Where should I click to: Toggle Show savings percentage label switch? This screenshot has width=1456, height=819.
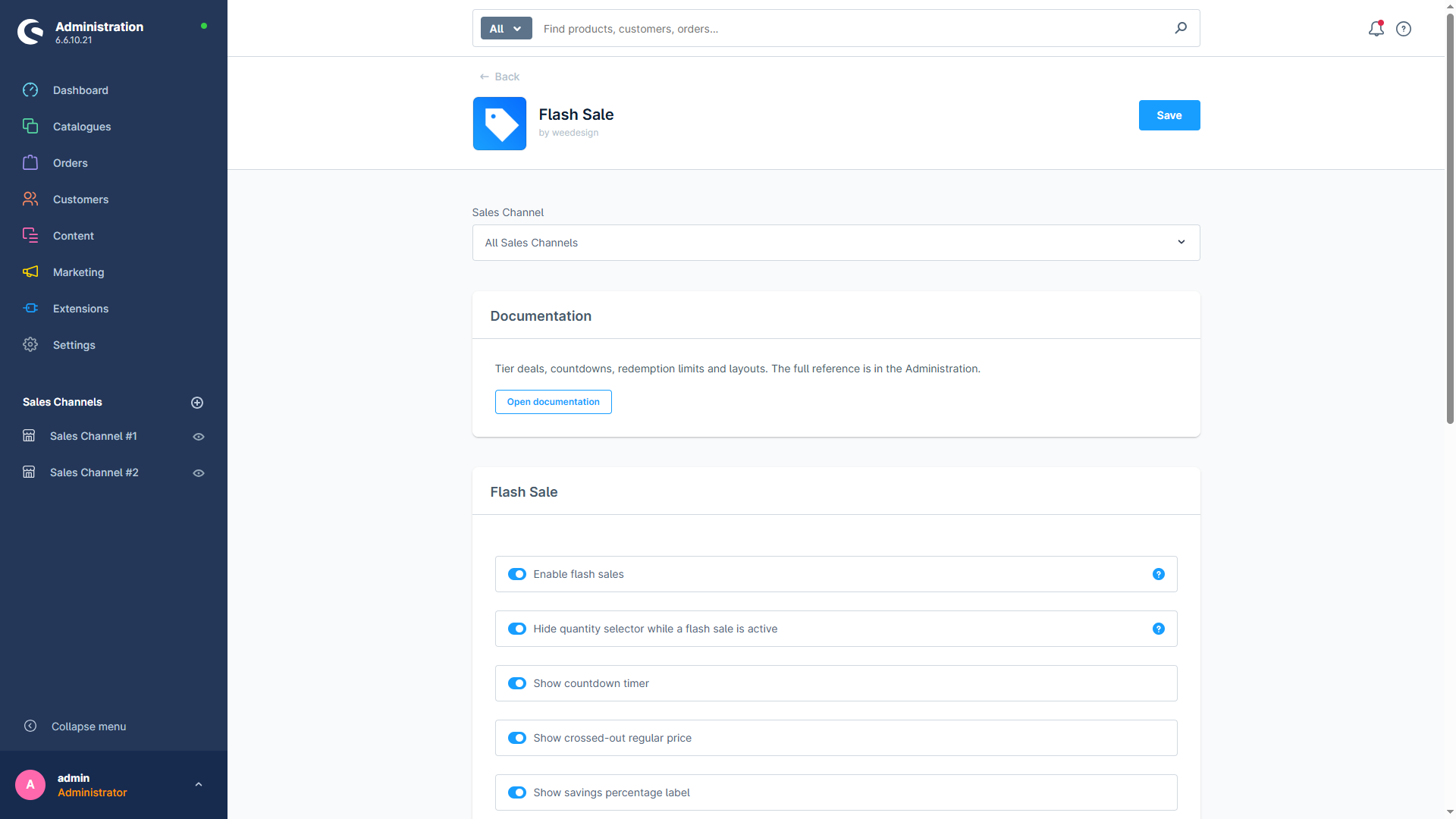pos(517,792)
